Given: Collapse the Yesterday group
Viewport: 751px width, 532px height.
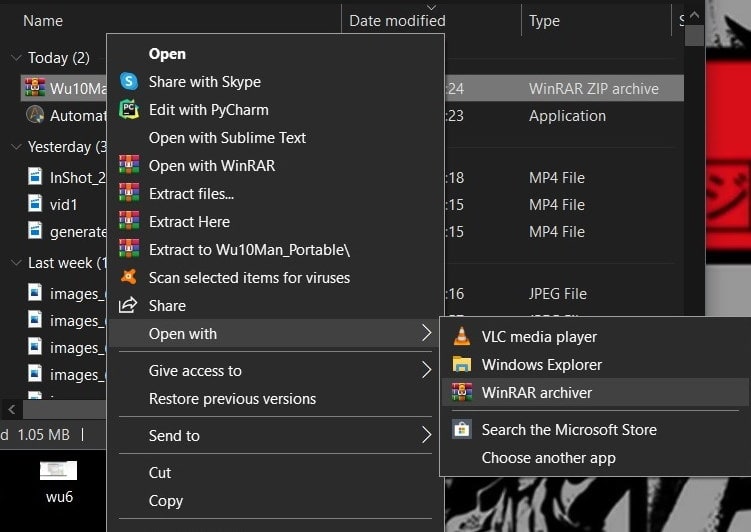Looking at the screenshot, I should pyautogui.click(x=16, y=147).
